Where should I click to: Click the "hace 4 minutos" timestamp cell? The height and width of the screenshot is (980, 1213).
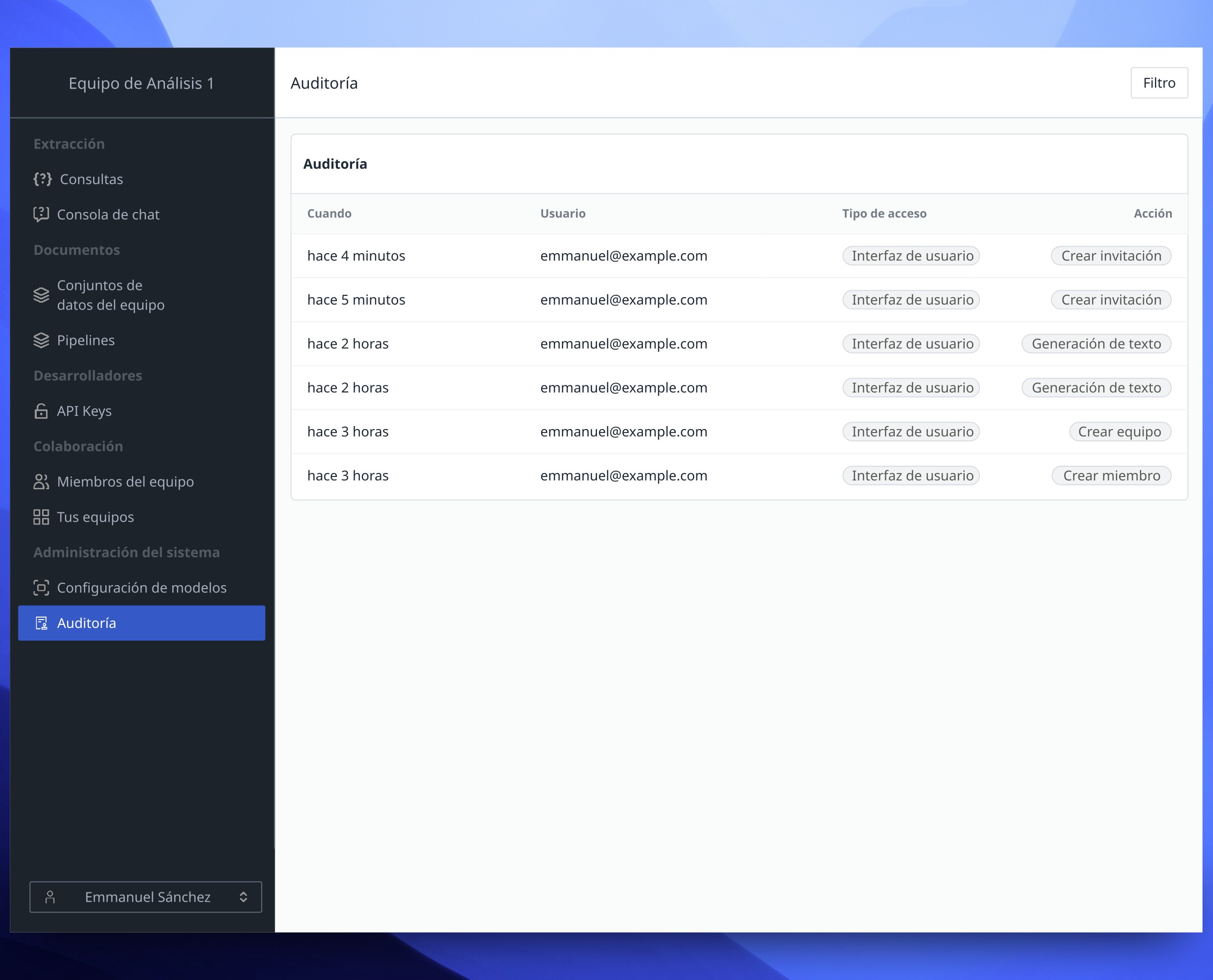pos(356,256)
